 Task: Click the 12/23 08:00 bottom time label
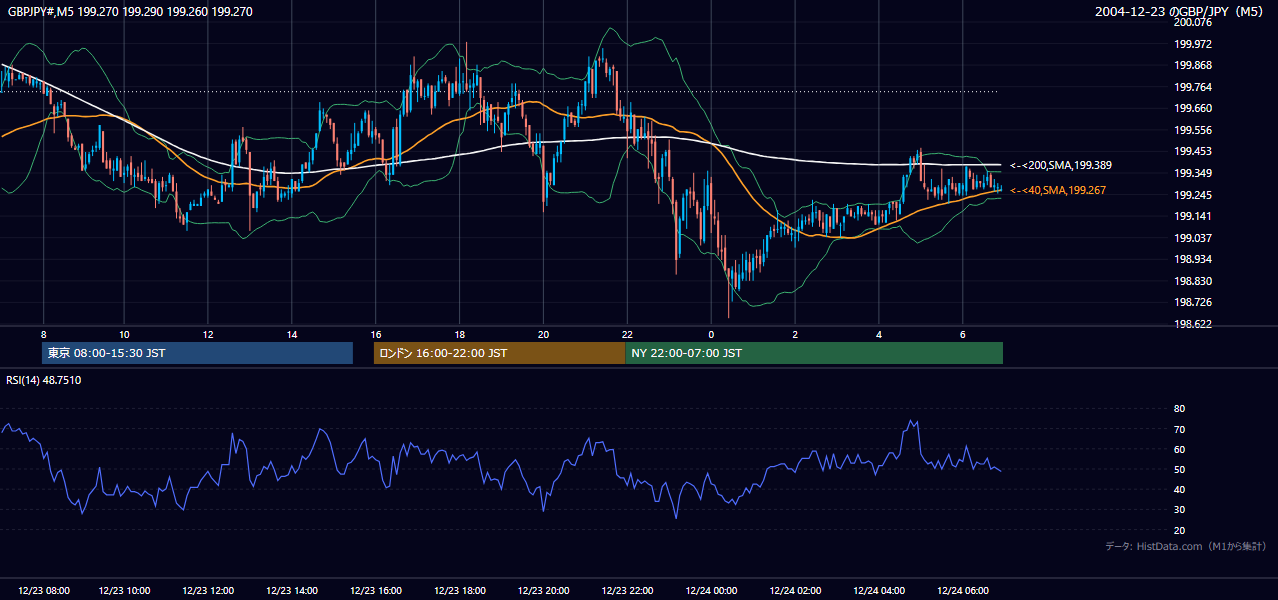point(43,590)
